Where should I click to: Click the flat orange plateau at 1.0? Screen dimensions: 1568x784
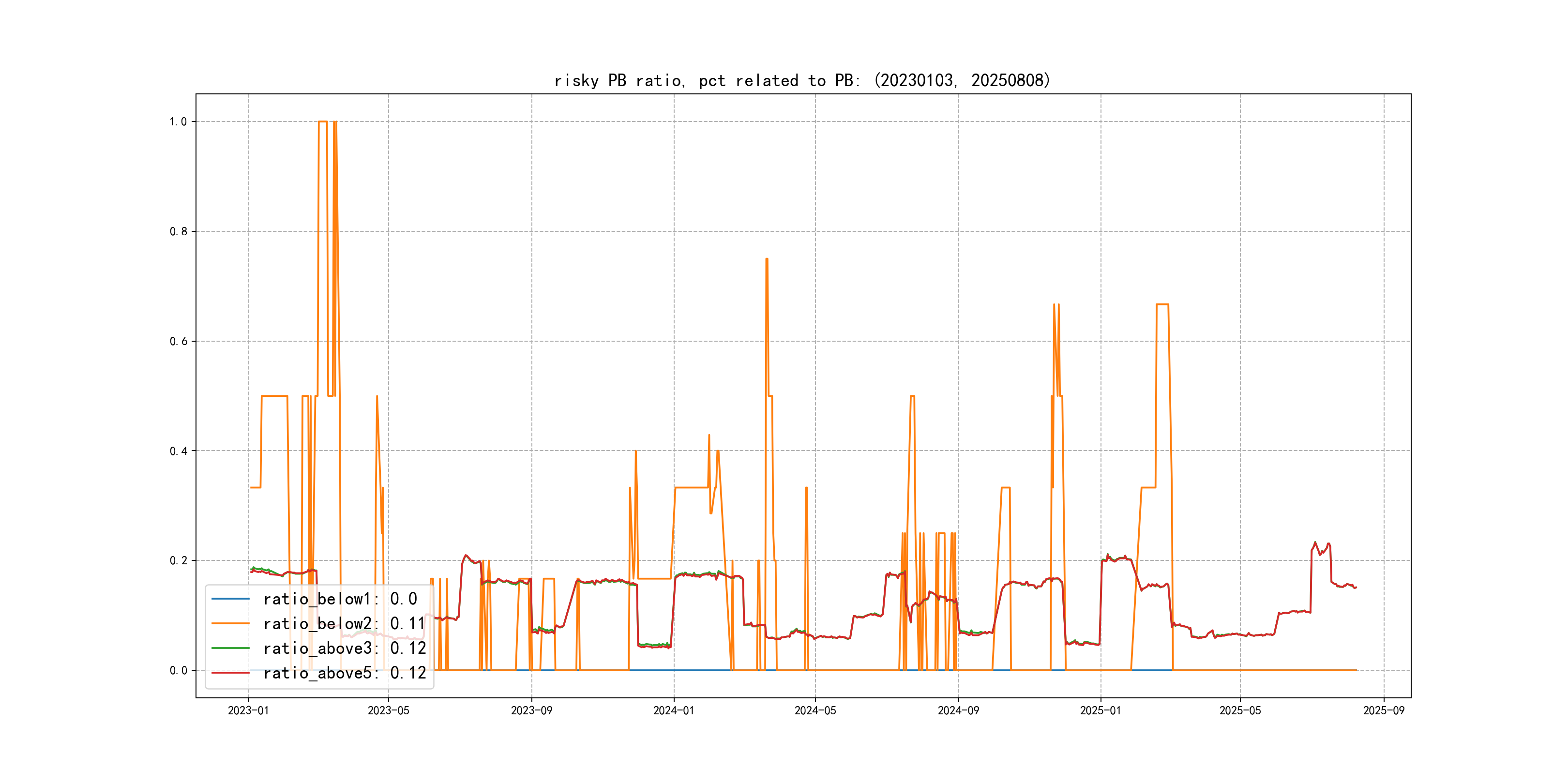(323, 122)
